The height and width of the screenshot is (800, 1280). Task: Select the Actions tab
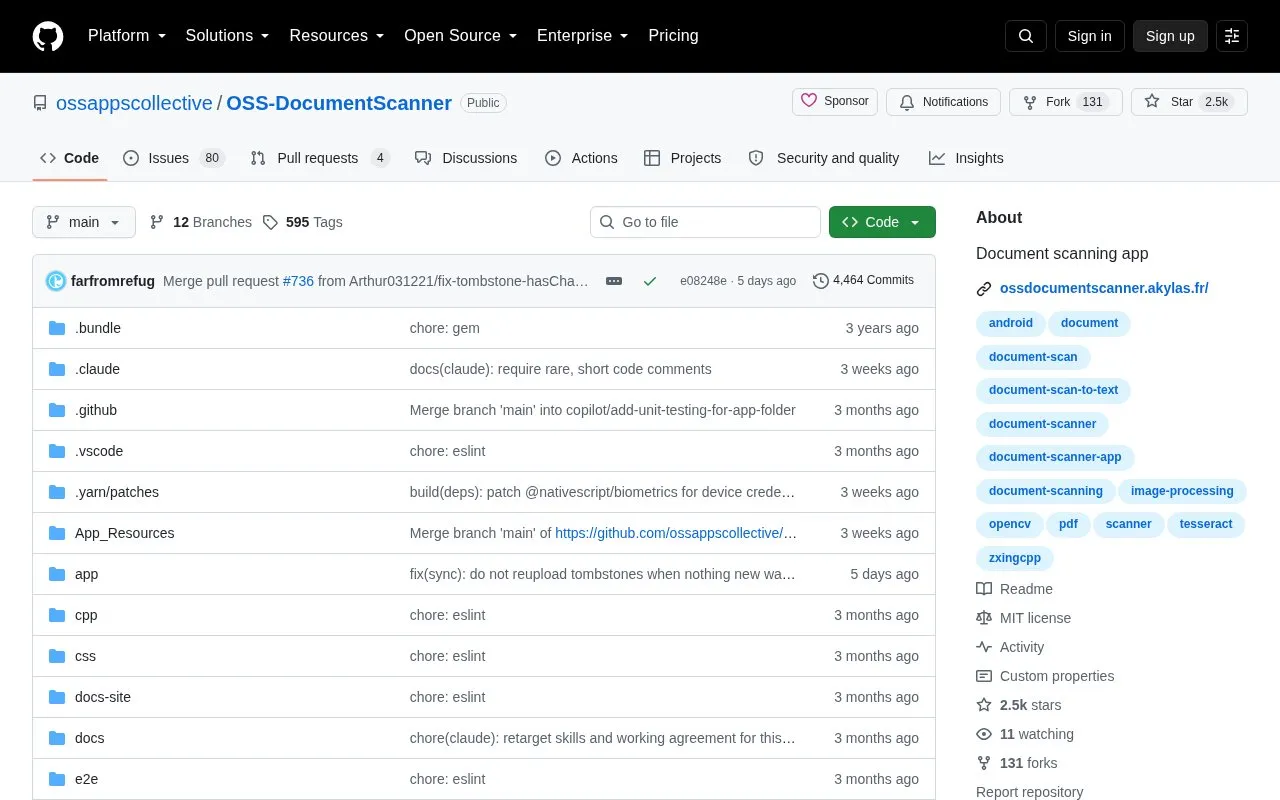(581, 158)
